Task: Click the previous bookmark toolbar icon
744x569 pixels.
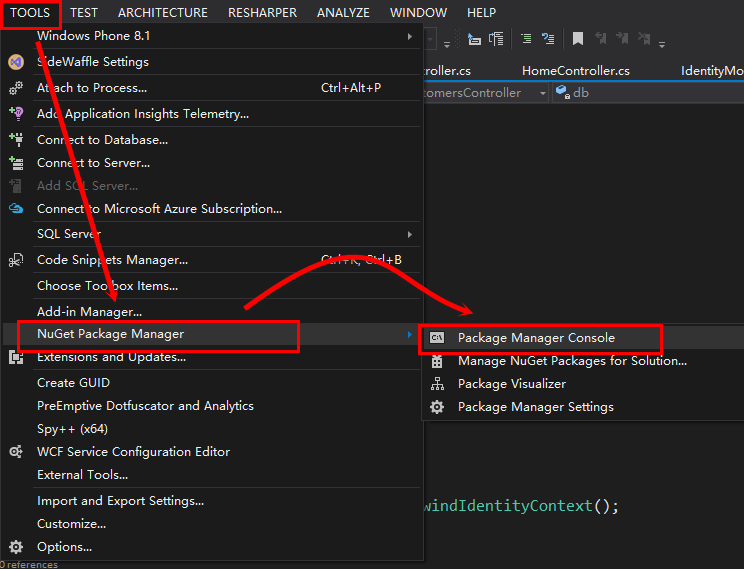Action: (x=601, y=38)
